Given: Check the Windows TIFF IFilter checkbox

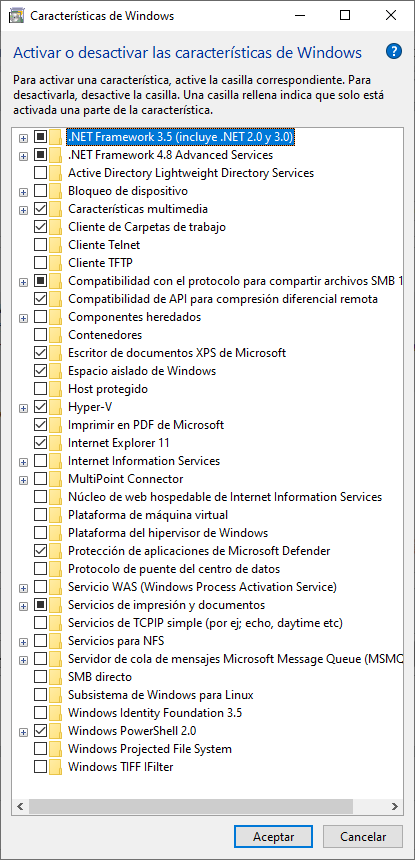Looking at the screenshot, I should pos(41,767).
